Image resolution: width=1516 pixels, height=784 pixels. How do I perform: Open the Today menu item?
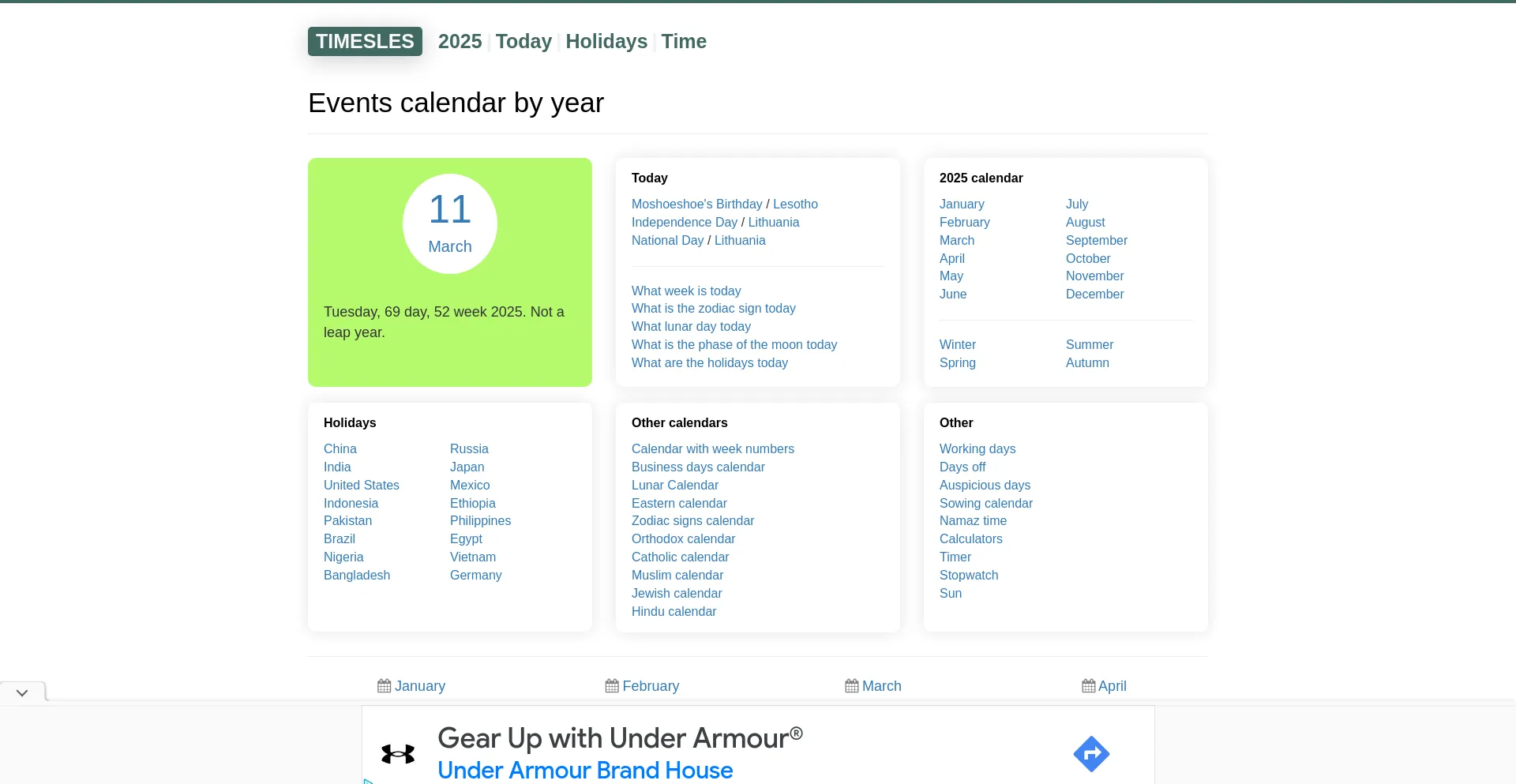(523, 41)
